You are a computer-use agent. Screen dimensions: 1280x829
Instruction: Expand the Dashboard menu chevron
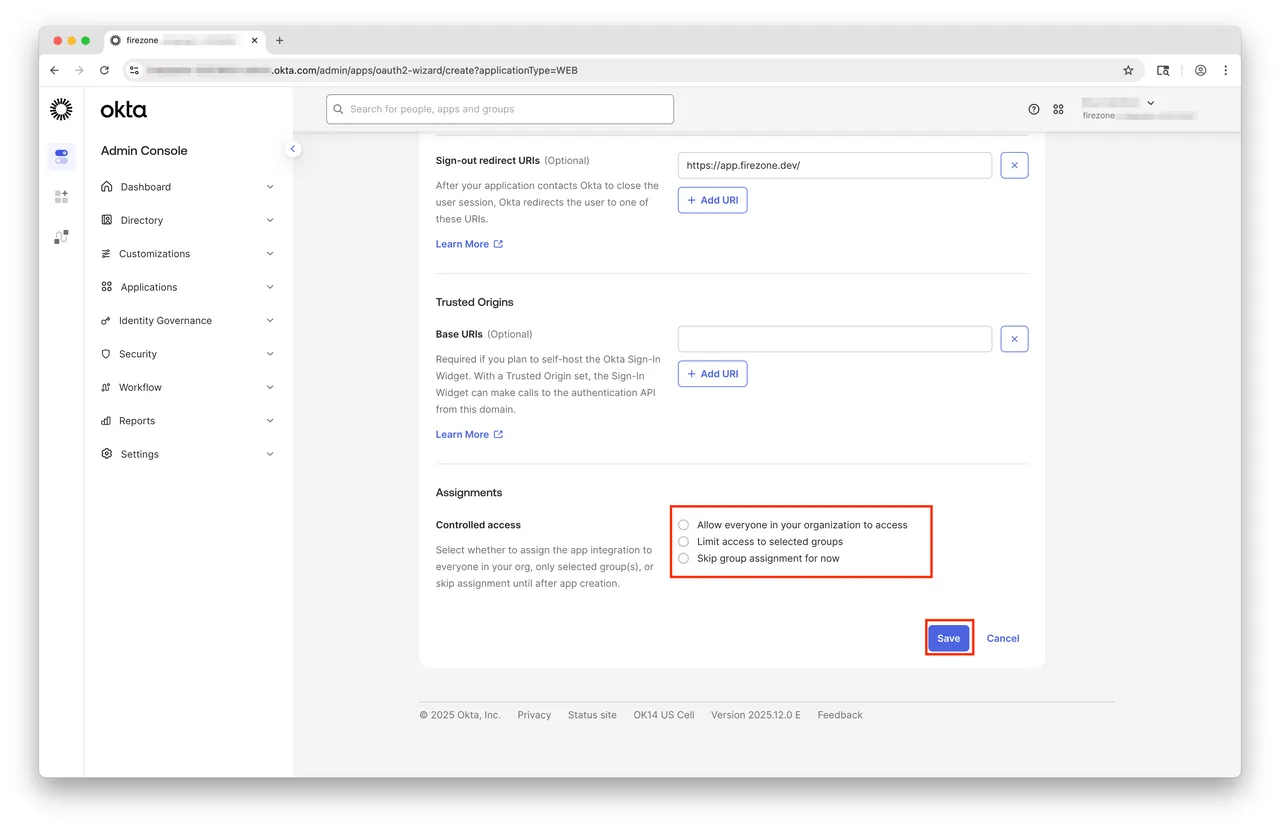[270, 187]
